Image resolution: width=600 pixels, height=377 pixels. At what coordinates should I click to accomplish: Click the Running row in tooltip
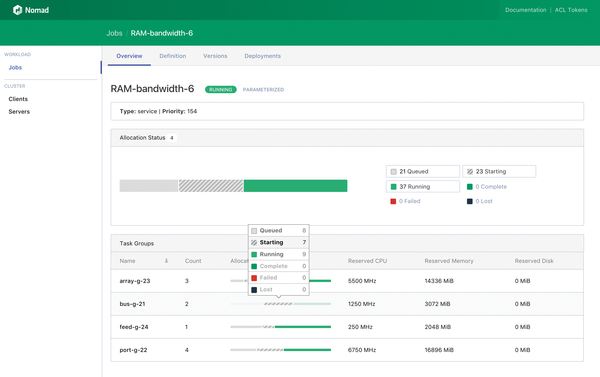[279, 254]
